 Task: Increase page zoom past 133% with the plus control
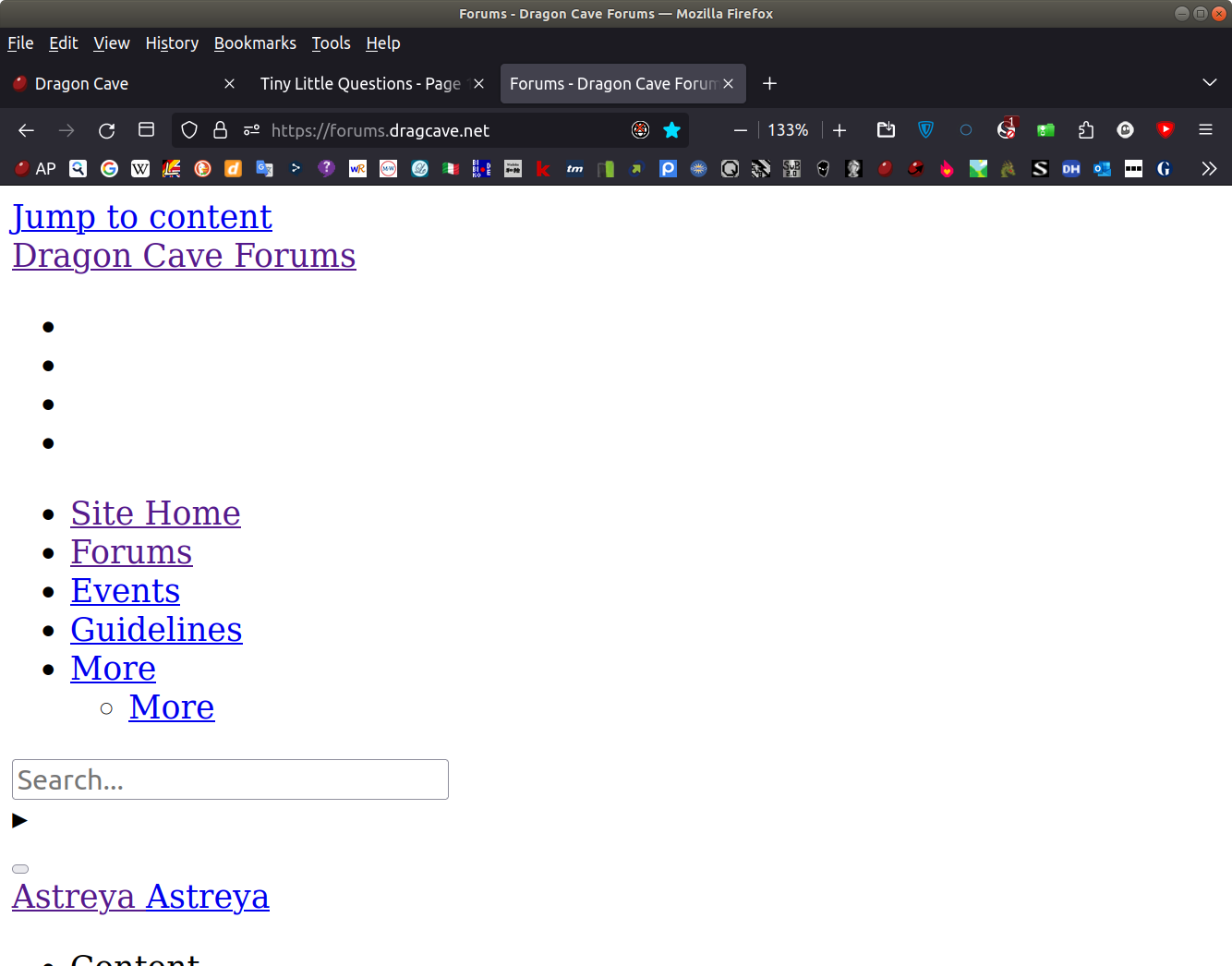pos(839,130)
